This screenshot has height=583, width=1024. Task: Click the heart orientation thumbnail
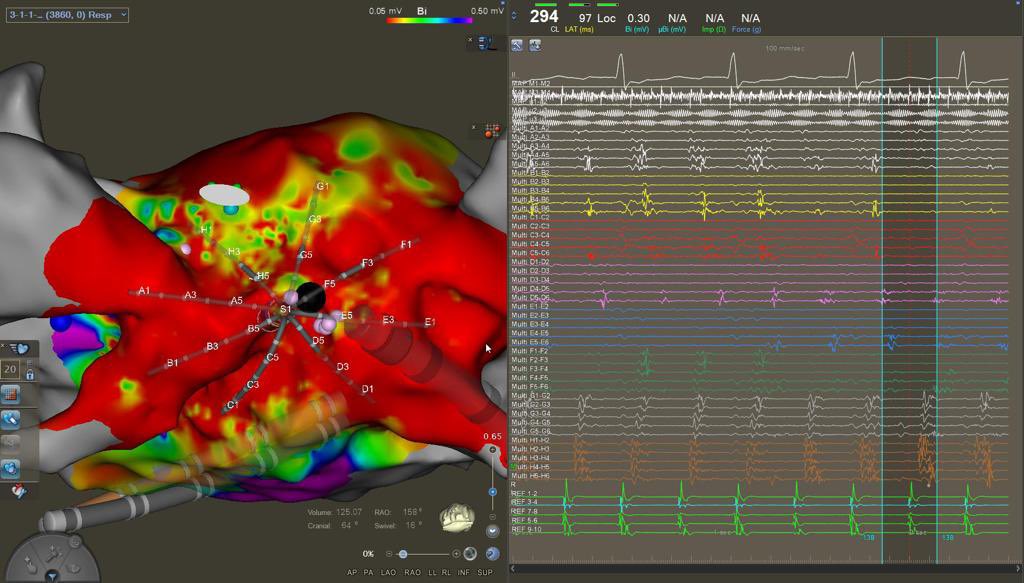[456, 518]
